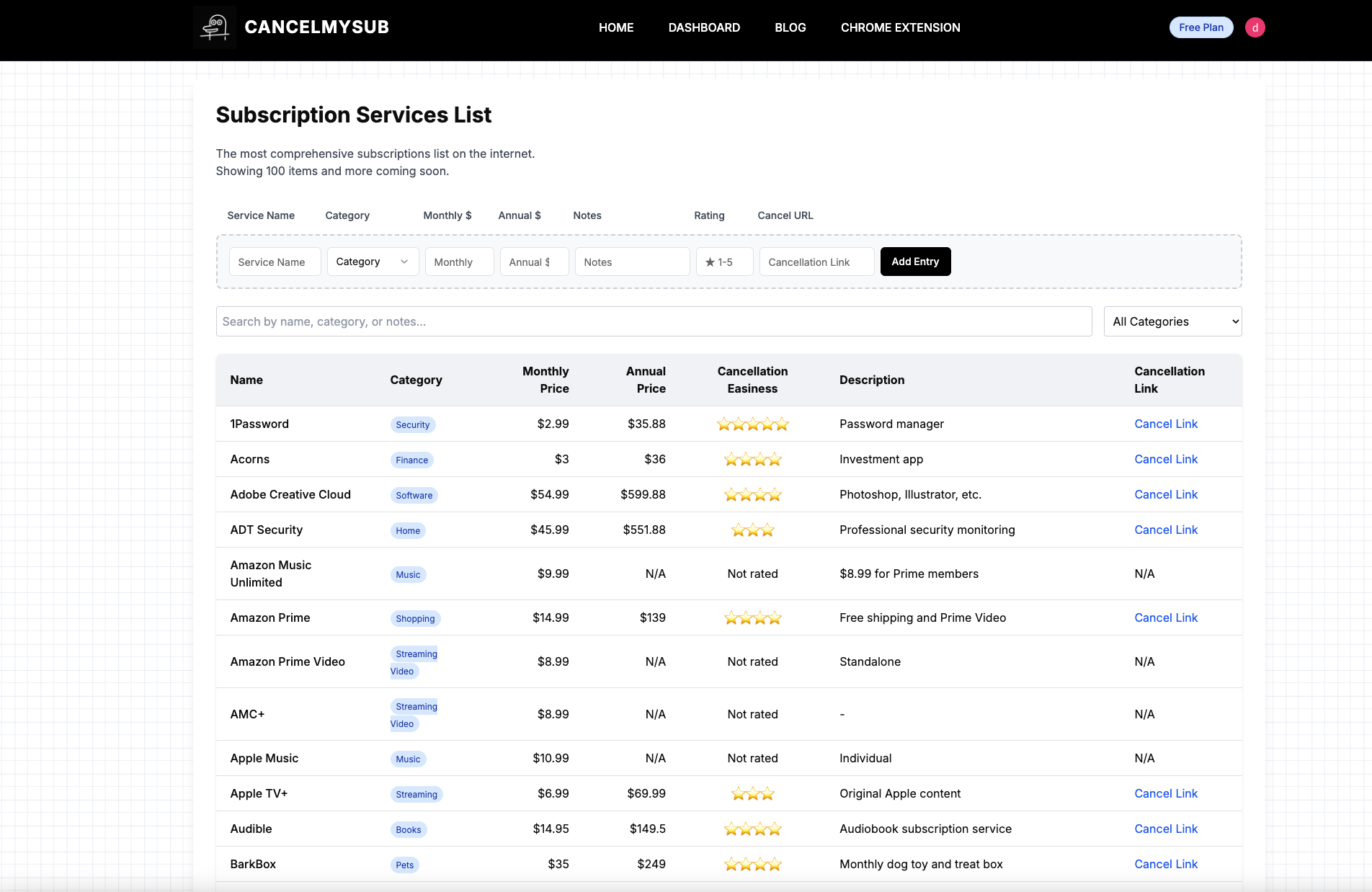The image size is (1372, 892).
Task: Open Cancel Link for Adobe Creative Cloud
Action: click(1166, 494)
